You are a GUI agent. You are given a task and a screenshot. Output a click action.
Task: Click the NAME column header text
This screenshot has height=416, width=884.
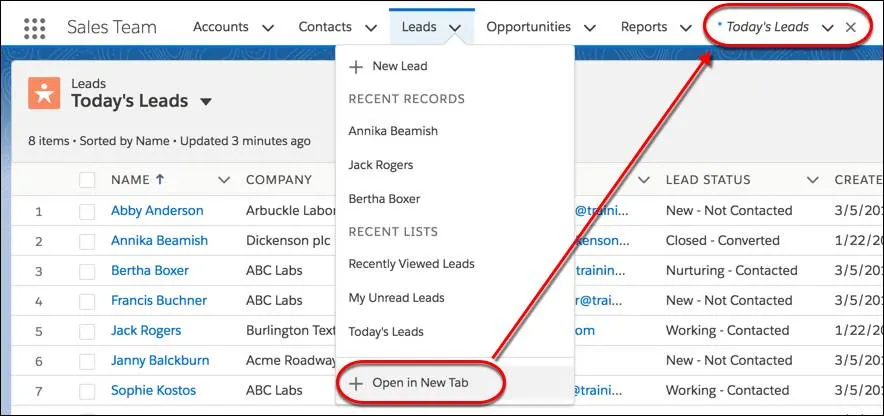130,180
